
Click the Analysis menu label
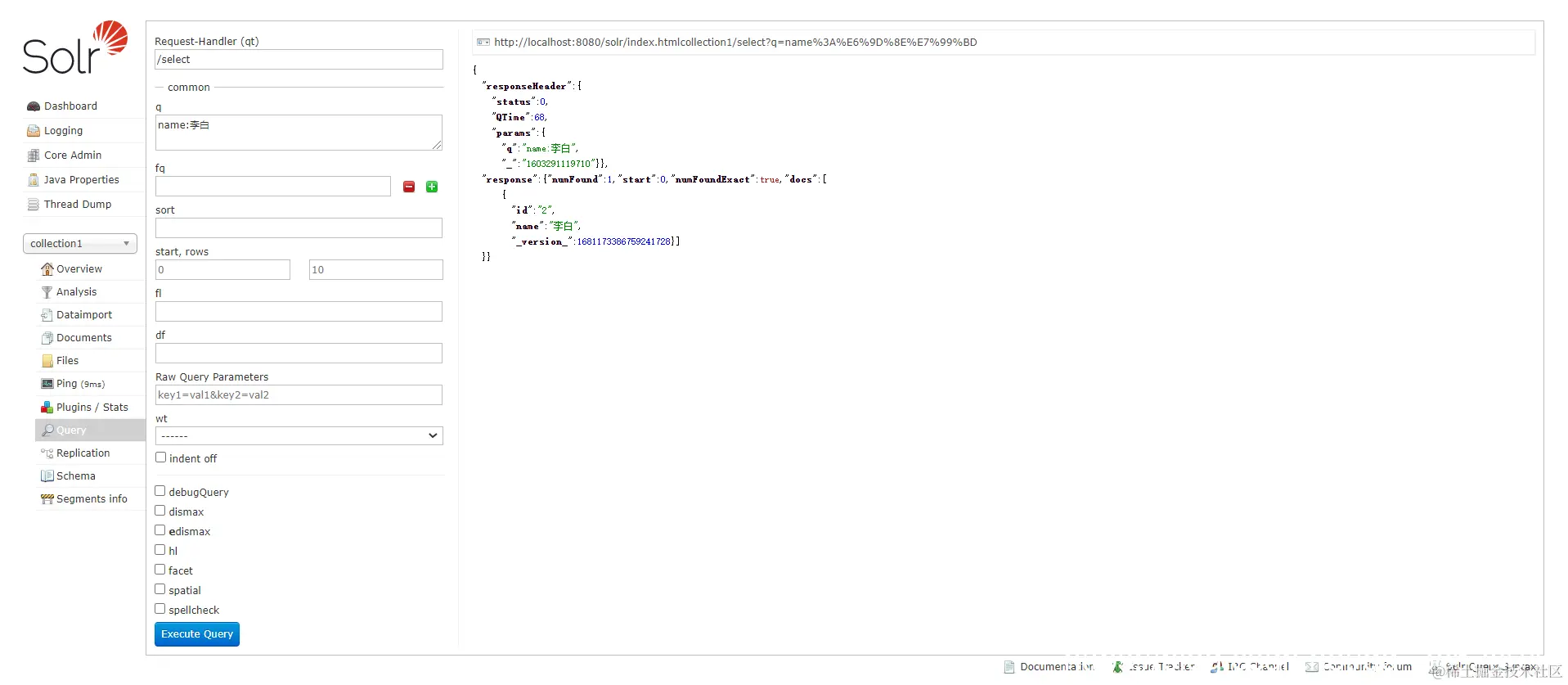tap(76, 292)
